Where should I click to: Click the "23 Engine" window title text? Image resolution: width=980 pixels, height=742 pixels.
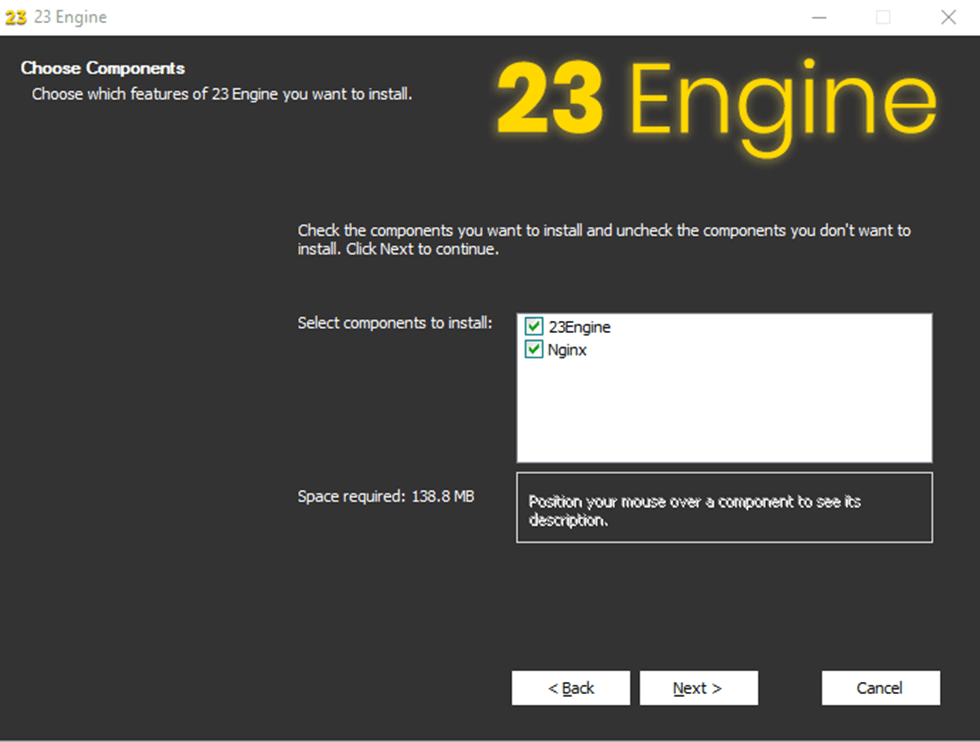coord(70,17)
